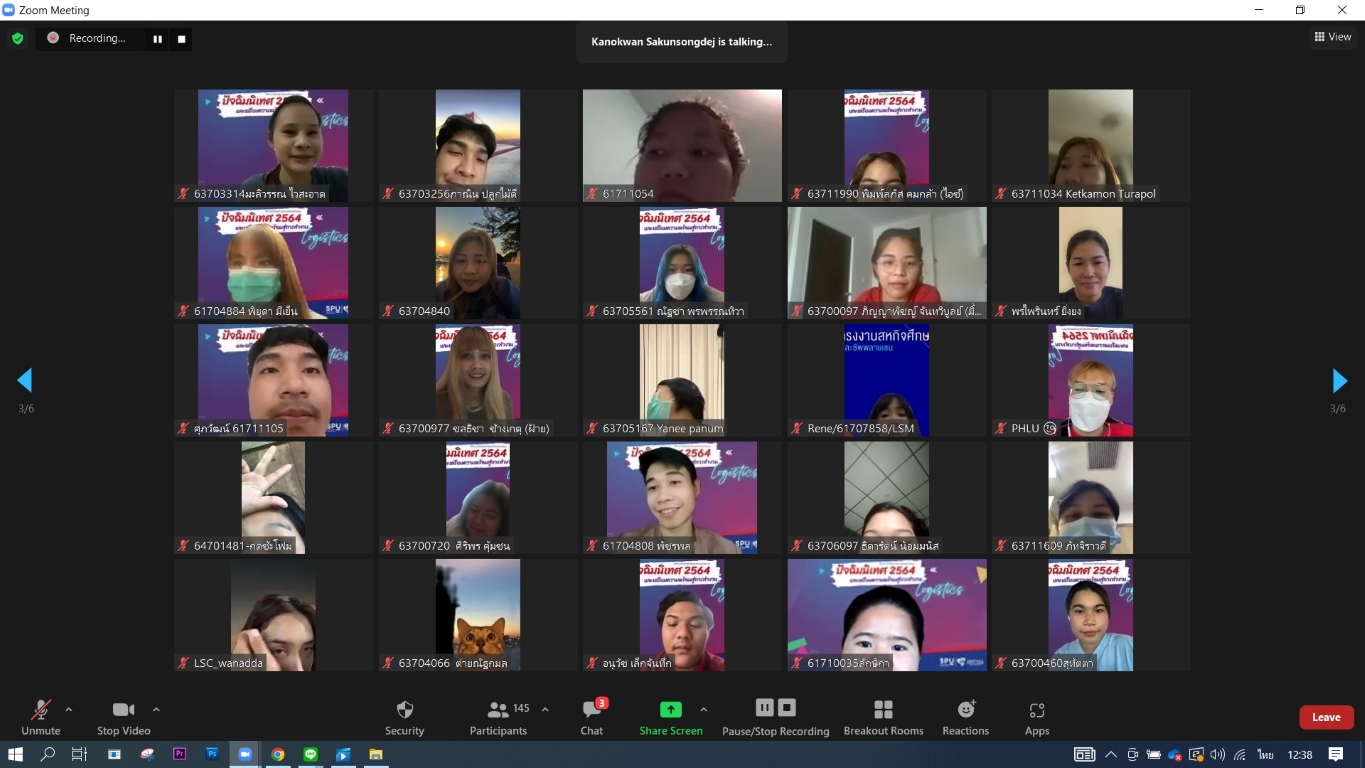Switch the Thai input language indicator
The image size is (1365, 768).
[1265, 754]
